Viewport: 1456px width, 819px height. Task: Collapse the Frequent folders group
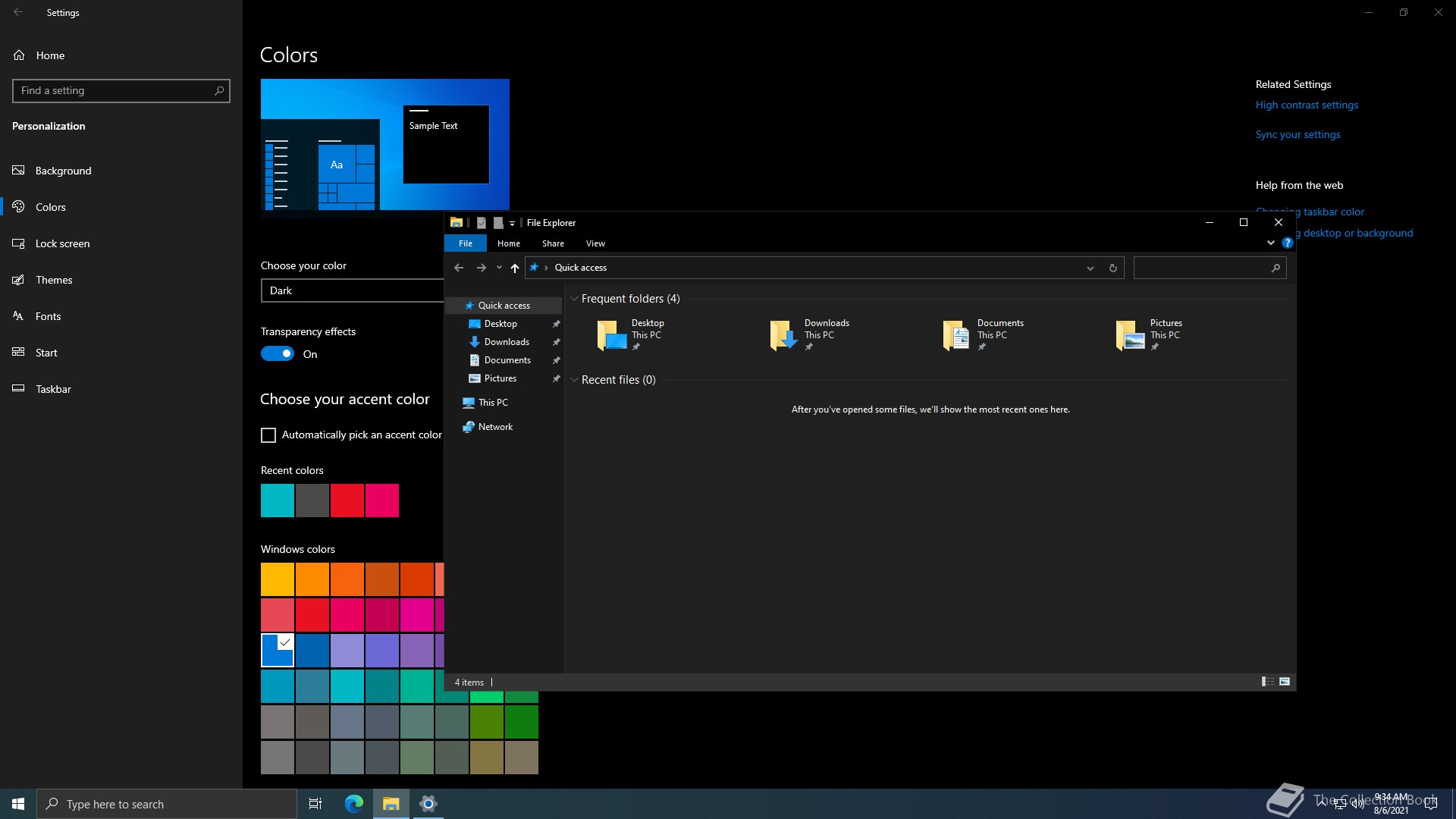point(574,299)
